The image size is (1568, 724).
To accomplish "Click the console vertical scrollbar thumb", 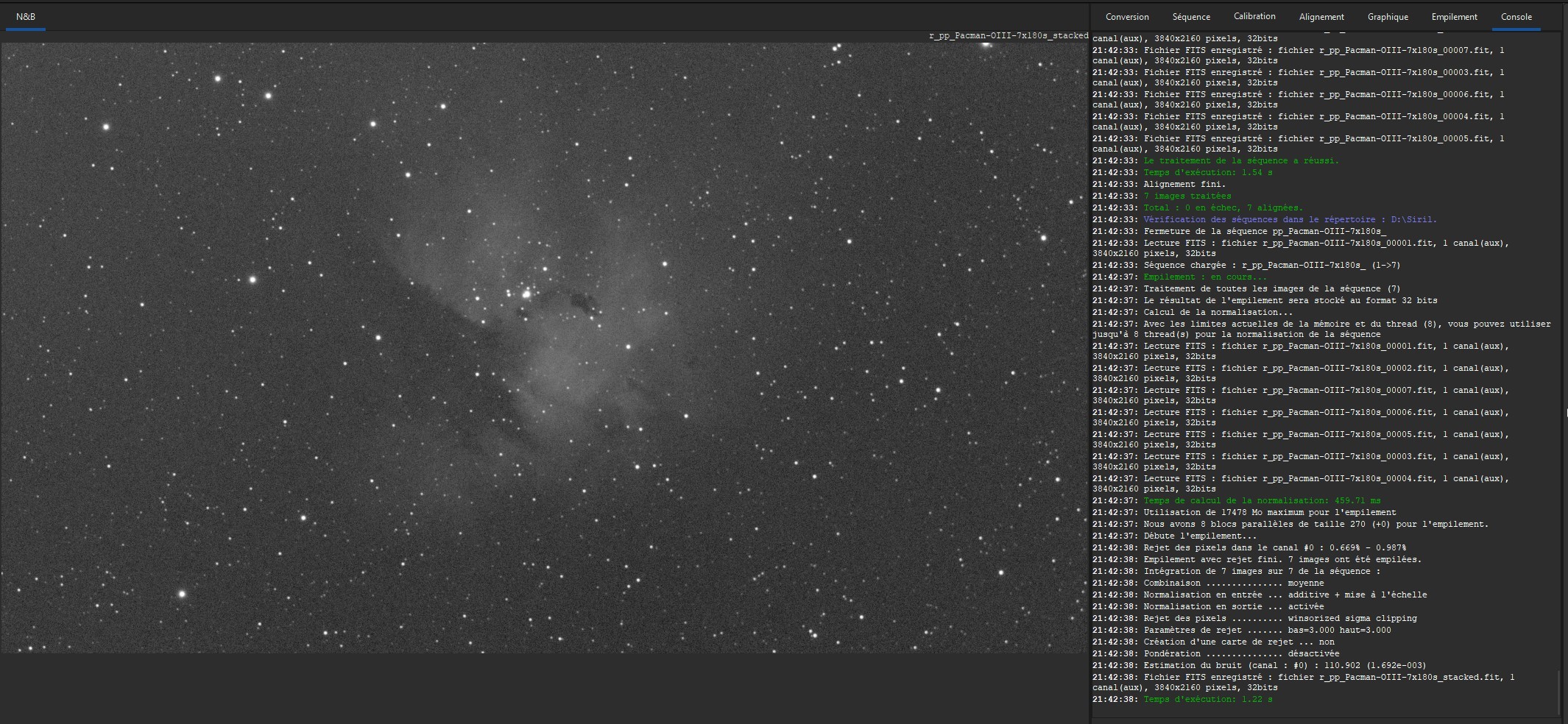I will pos(1559,692).
